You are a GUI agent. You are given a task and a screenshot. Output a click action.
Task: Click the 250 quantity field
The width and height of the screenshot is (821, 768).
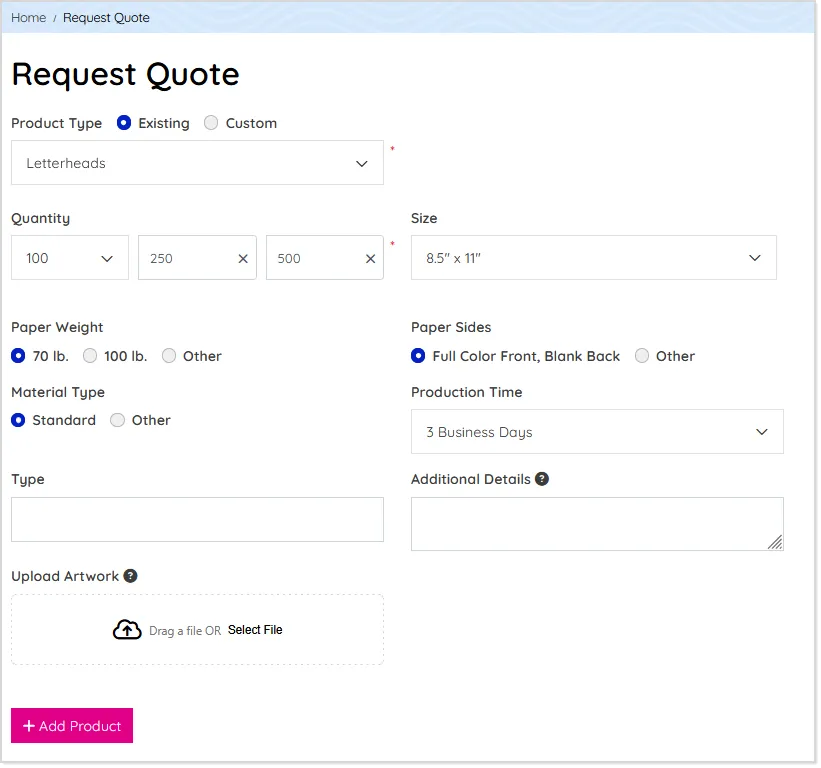(x=197, y=258)
